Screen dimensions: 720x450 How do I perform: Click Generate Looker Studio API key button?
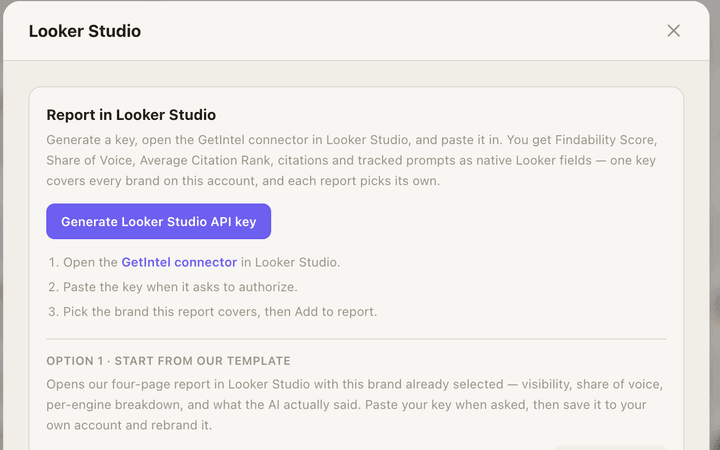pyautogui.click(x=158, y=221)
